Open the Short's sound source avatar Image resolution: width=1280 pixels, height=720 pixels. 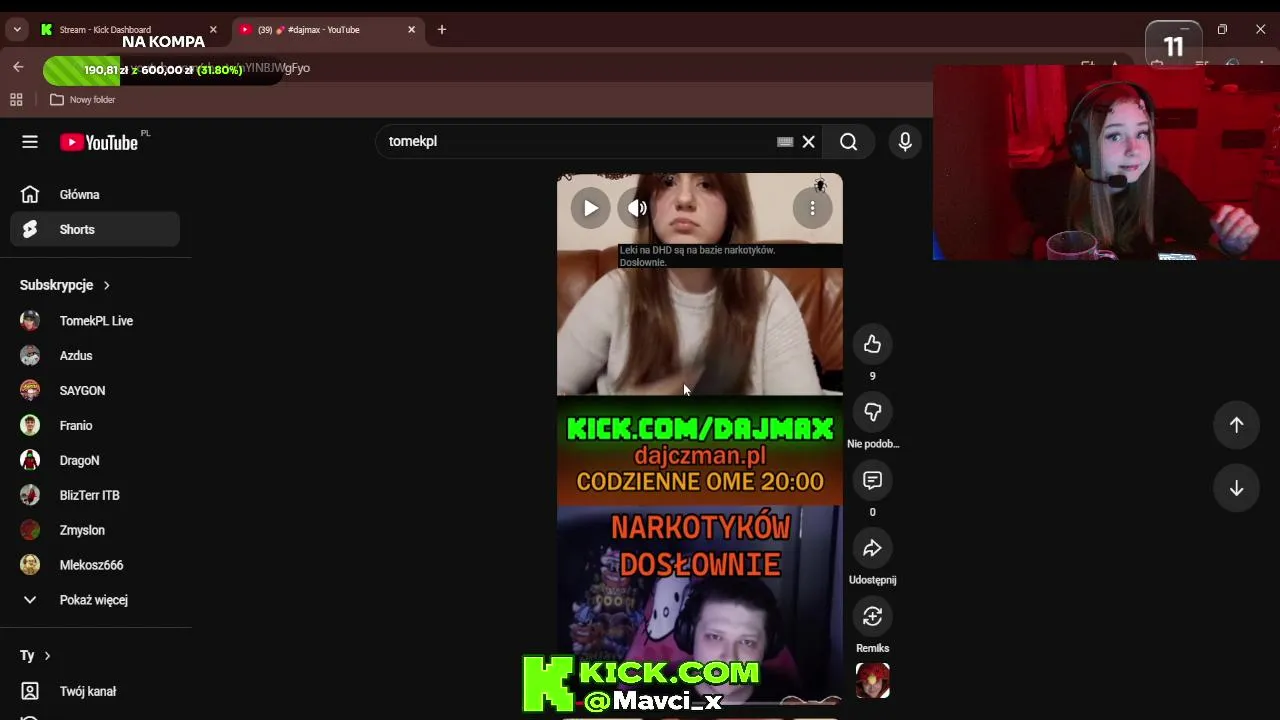pyautogui.click(x=872, y=680)
